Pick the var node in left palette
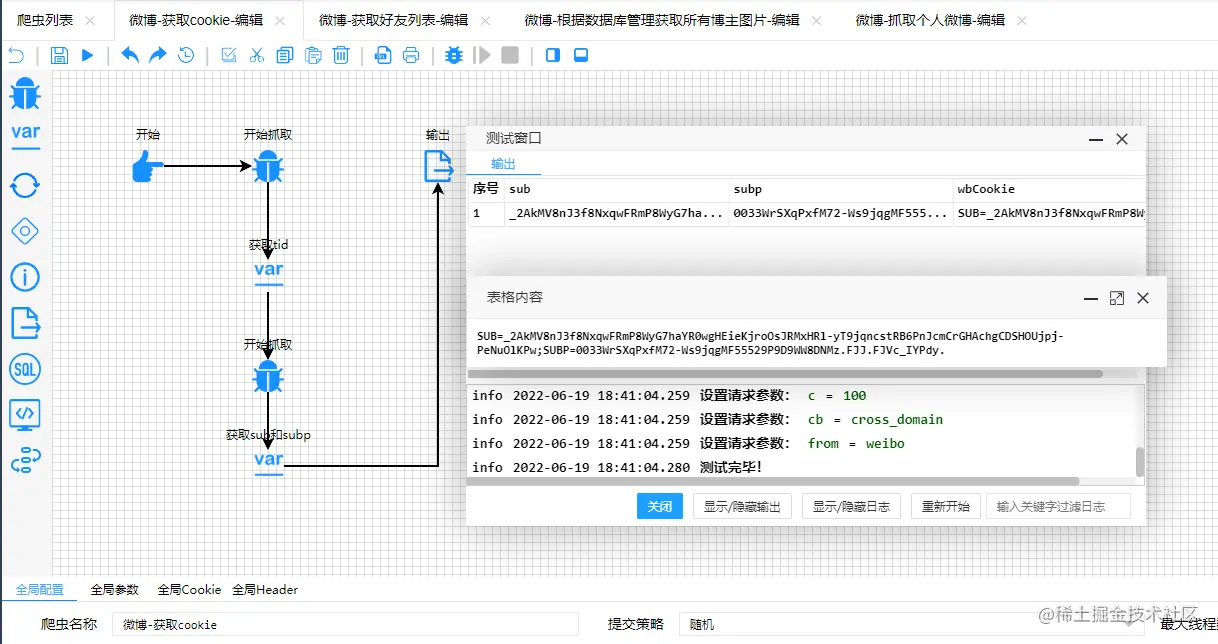The image size is (1218, 644). coord(25,135)
